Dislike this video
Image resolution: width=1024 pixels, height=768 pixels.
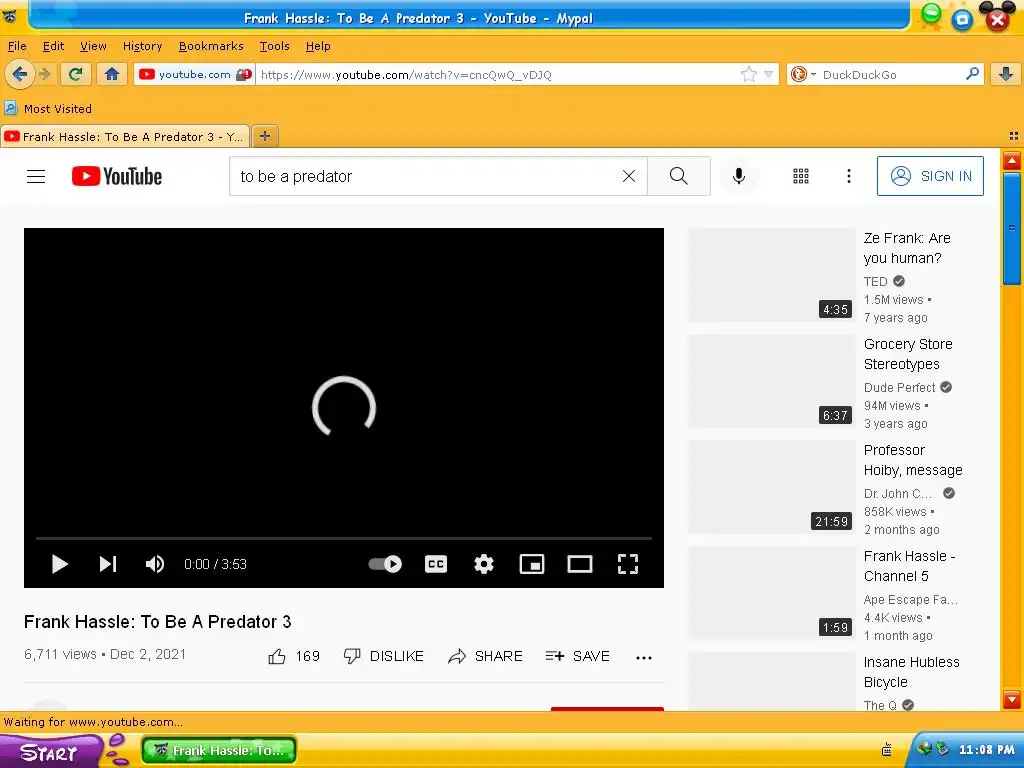click(383, 656)
